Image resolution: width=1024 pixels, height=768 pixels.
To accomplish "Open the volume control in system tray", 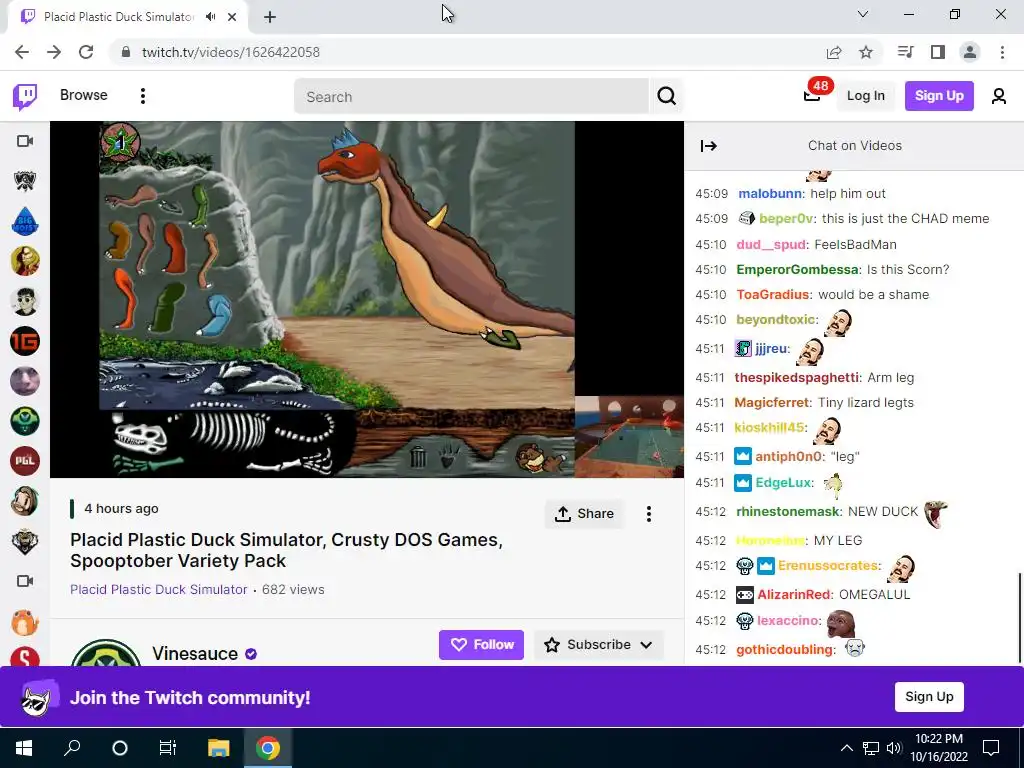I will coord(894,748).
